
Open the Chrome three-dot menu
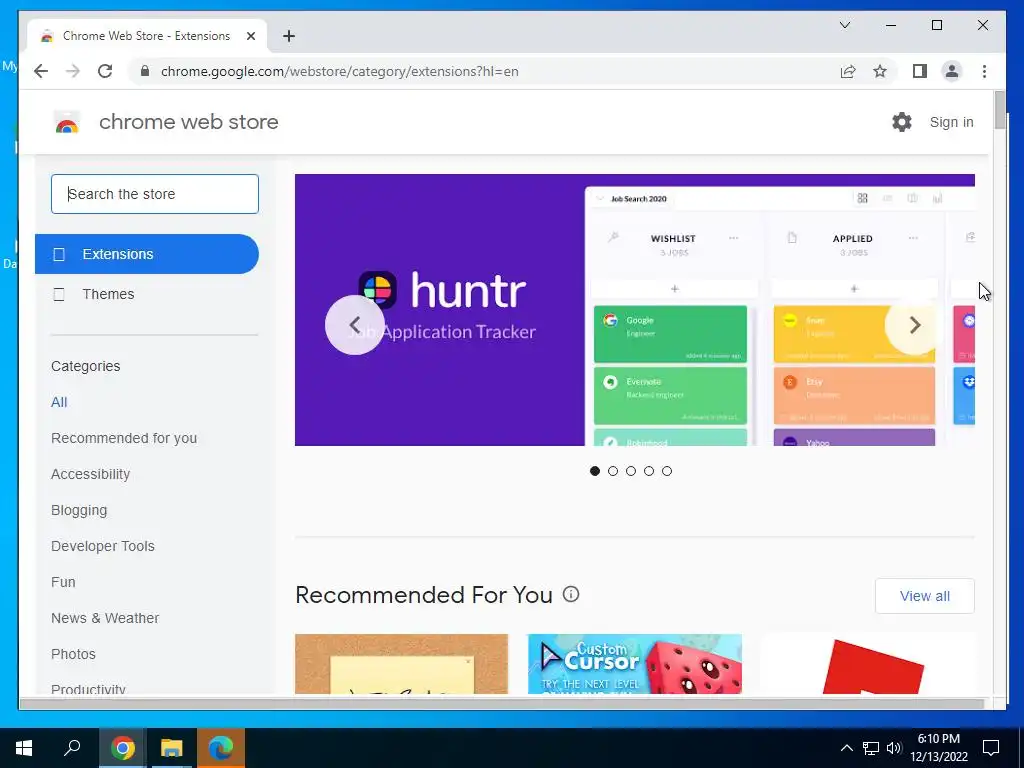(984, 71)
